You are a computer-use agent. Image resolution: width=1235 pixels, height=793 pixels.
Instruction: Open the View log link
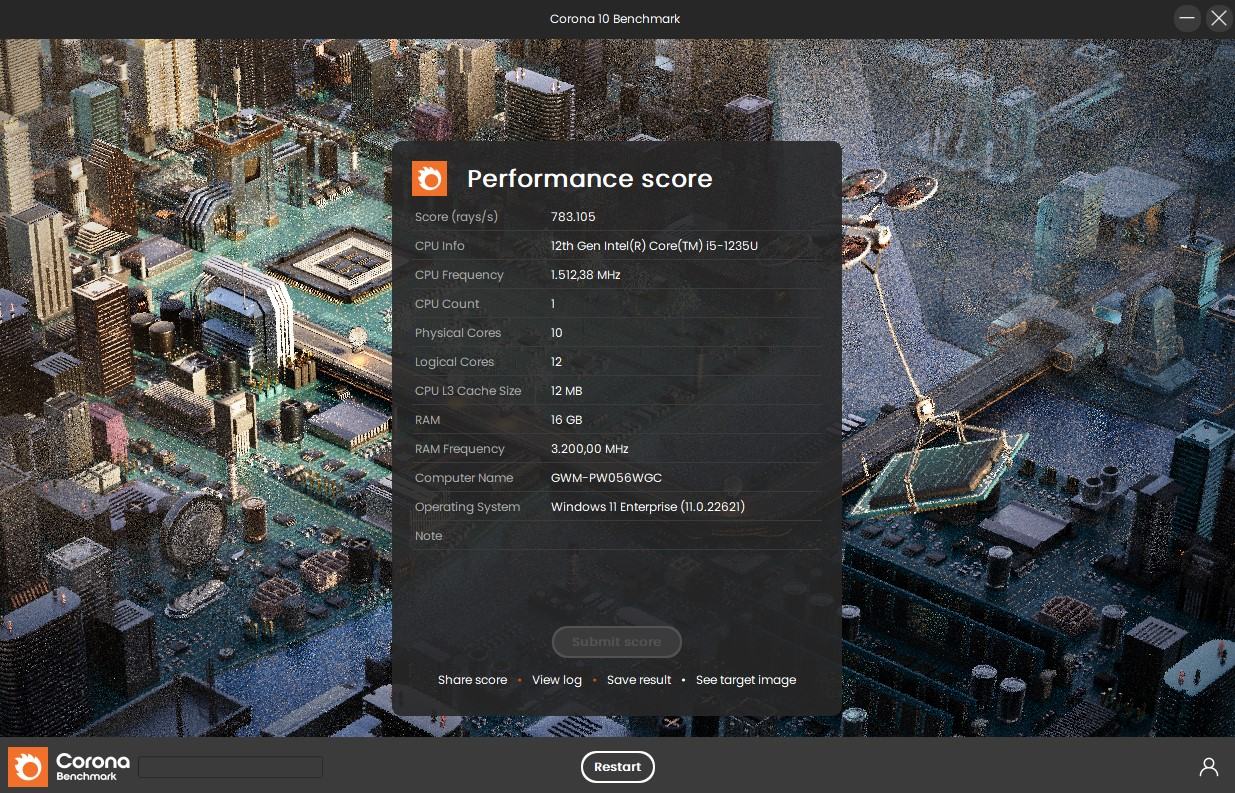point(557,680)
